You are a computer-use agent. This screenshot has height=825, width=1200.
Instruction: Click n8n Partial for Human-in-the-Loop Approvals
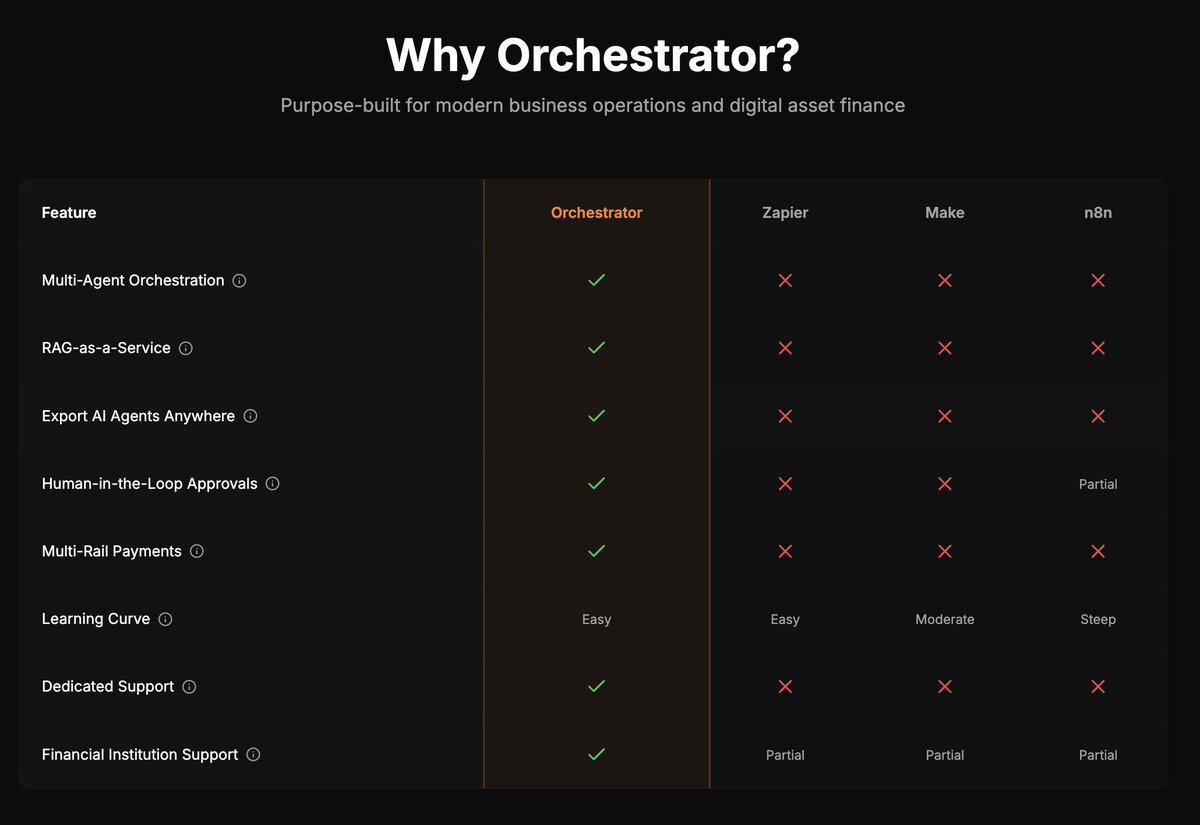pyautogui.click(x=1098, y=484)
